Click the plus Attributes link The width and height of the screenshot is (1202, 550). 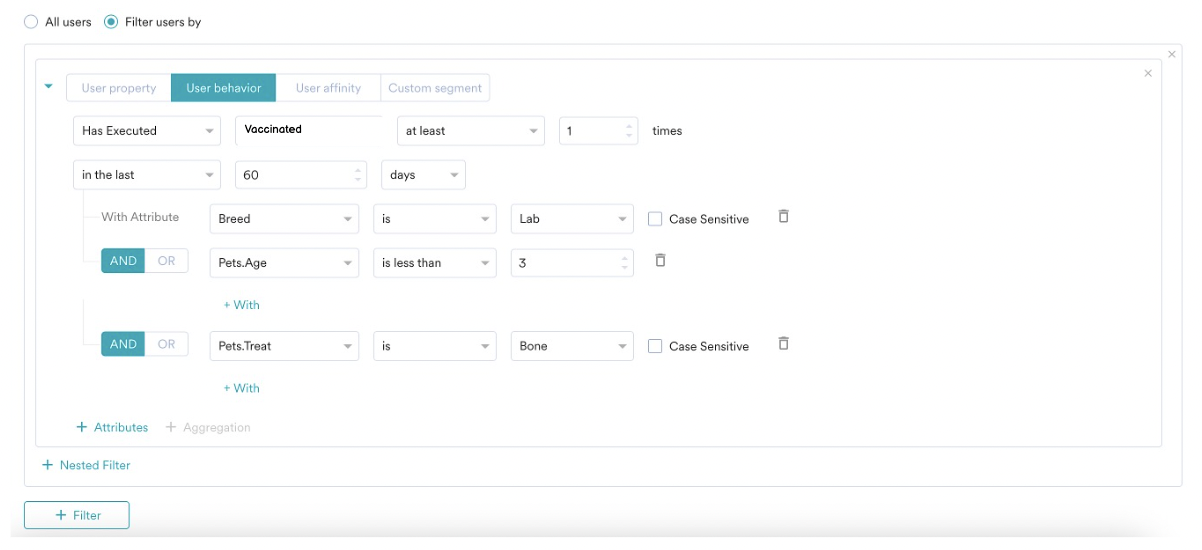tap(112, 427)
